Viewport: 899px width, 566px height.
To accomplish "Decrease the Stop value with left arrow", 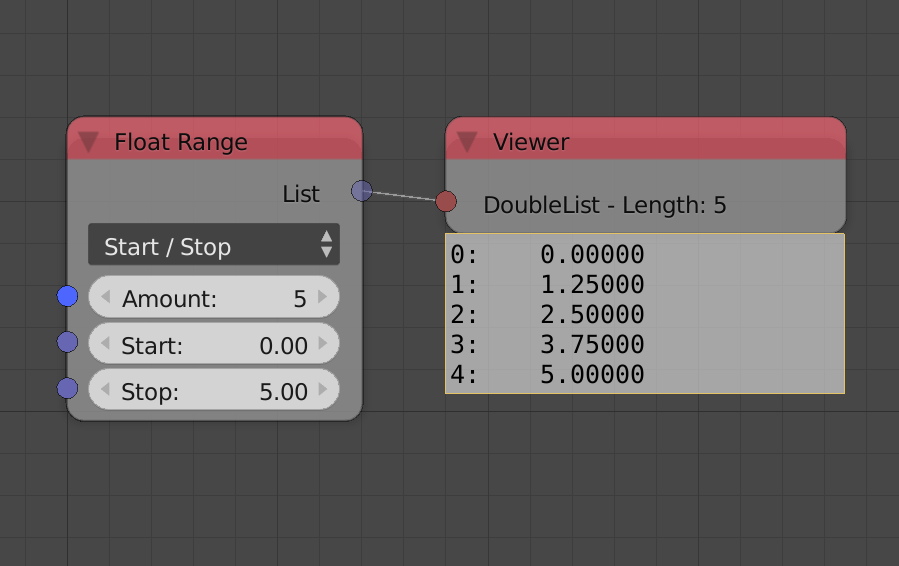I will tap(105, 389).
